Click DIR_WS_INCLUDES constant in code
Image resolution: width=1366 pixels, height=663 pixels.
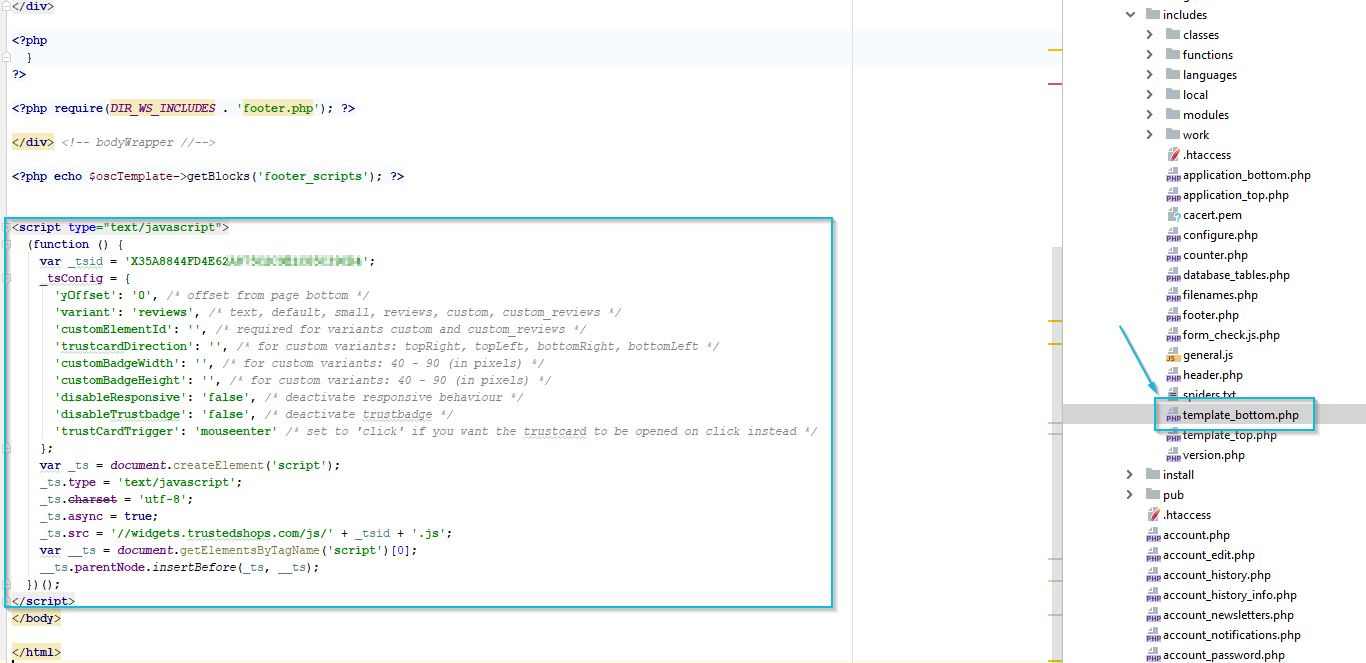point(163,108)
